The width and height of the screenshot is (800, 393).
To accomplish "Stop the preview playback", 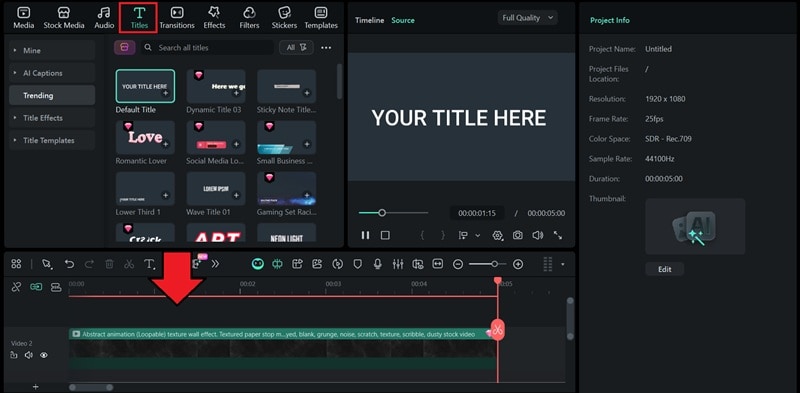I will point(385,235).
